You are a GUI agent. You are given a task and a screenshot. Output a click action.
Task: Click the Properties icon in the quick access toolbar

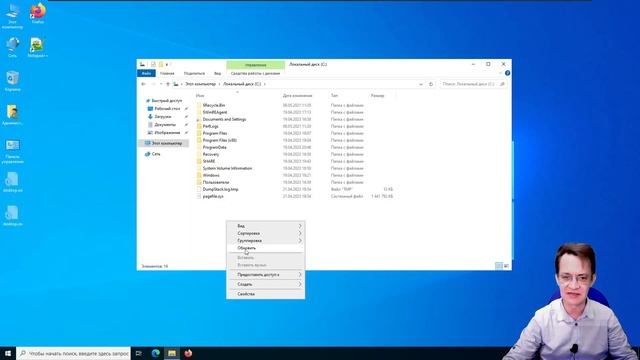[153, 64]
